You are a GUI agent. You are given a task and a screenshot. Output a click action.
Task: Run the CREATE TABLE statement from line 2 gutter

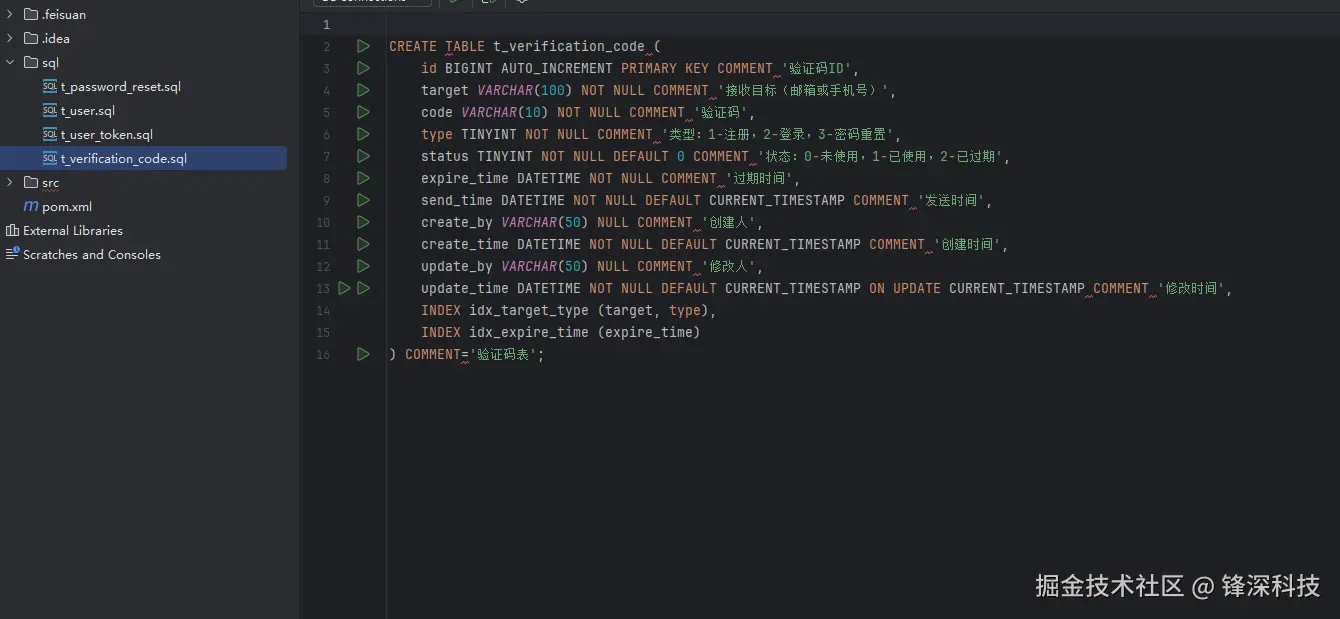click(363, 46)
